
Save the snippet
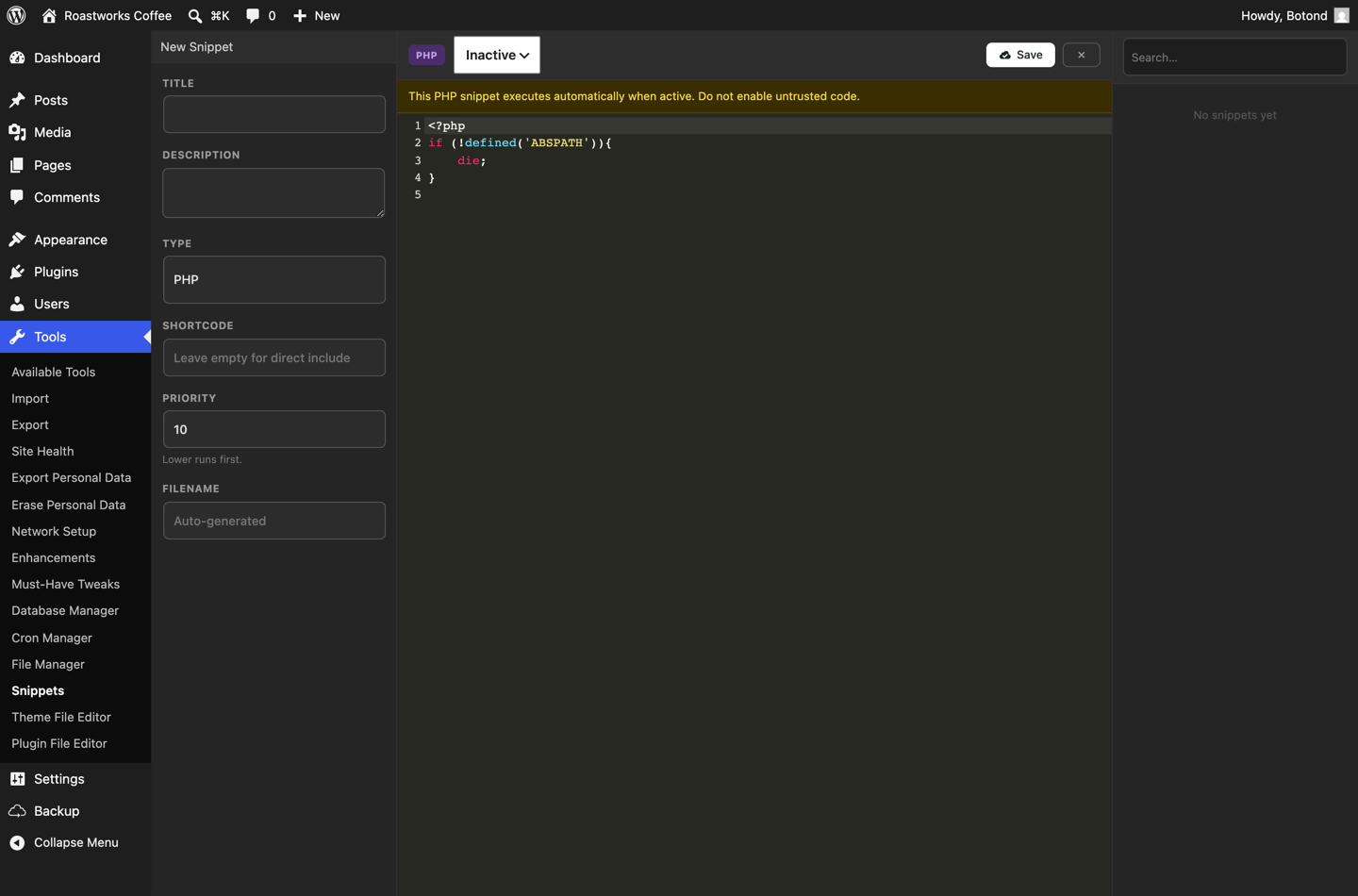tap(1020, 55)
